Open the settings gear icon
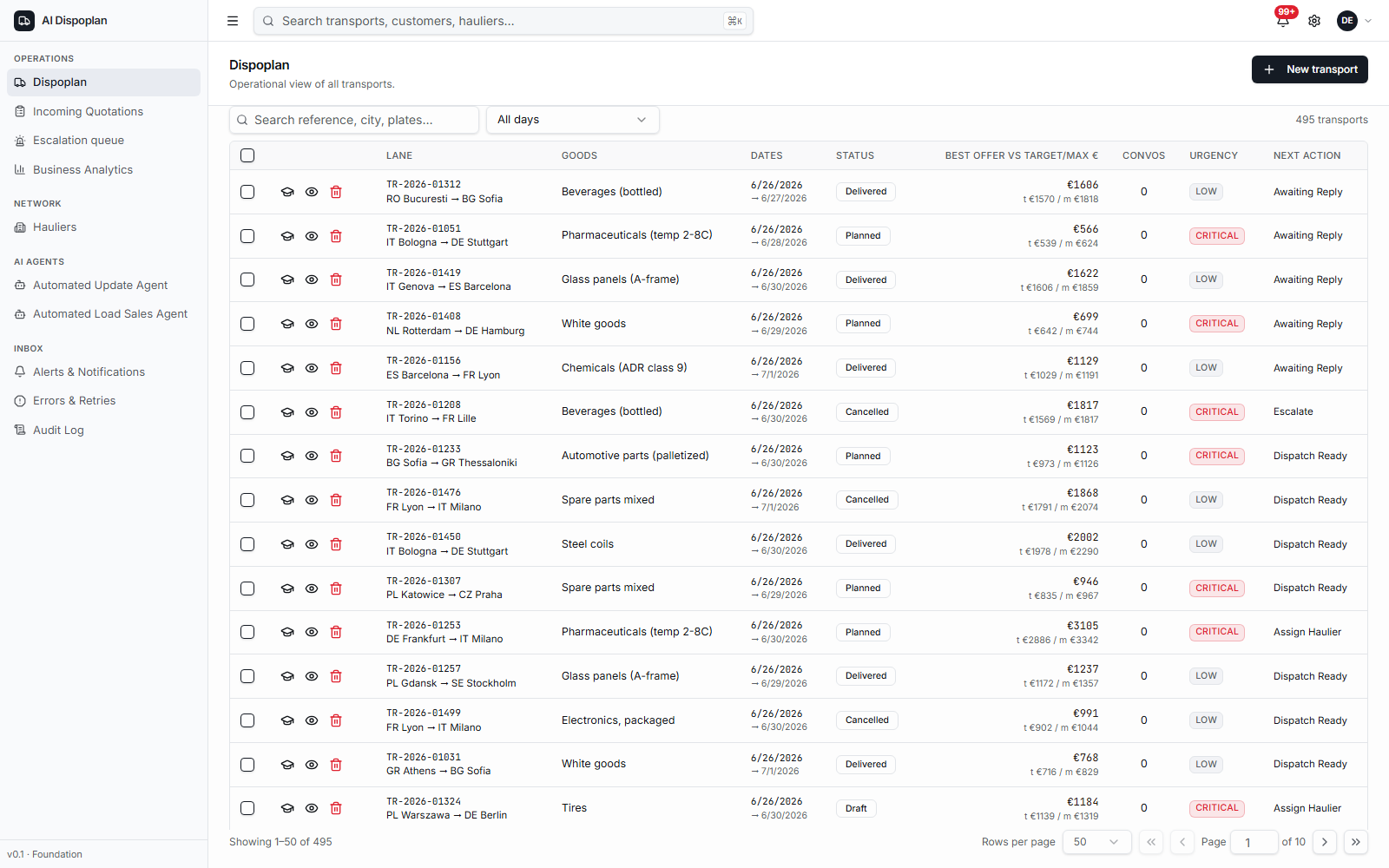The image size is (1389, 868). click(1314, 21)
